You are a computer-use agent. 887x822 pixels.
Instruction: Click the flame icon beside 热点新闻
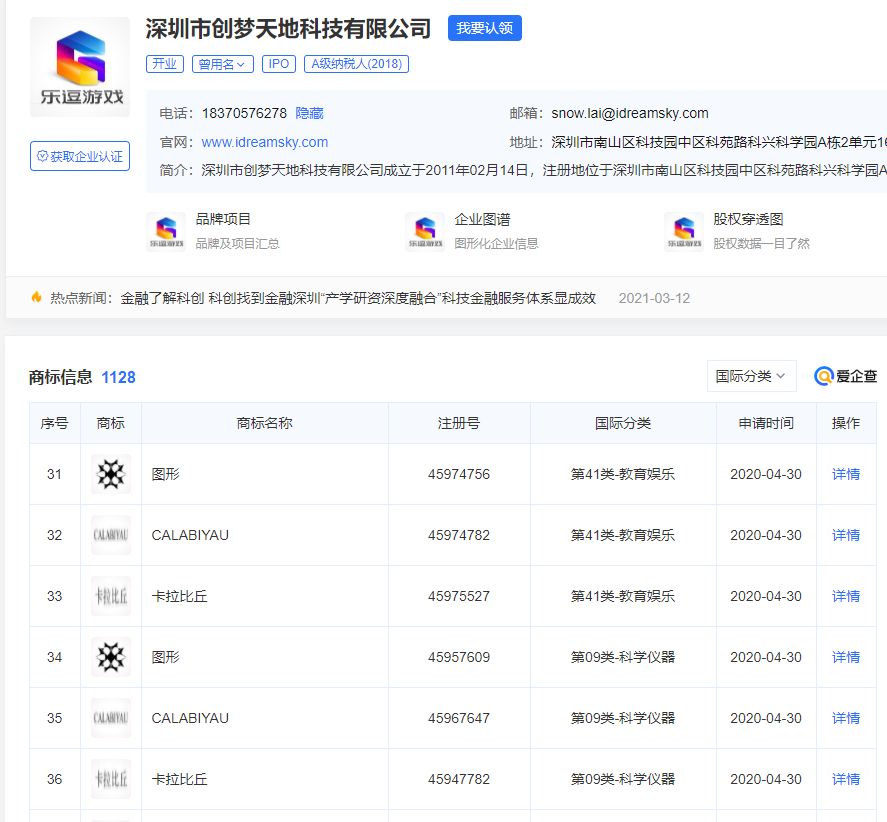click(36, 298)
